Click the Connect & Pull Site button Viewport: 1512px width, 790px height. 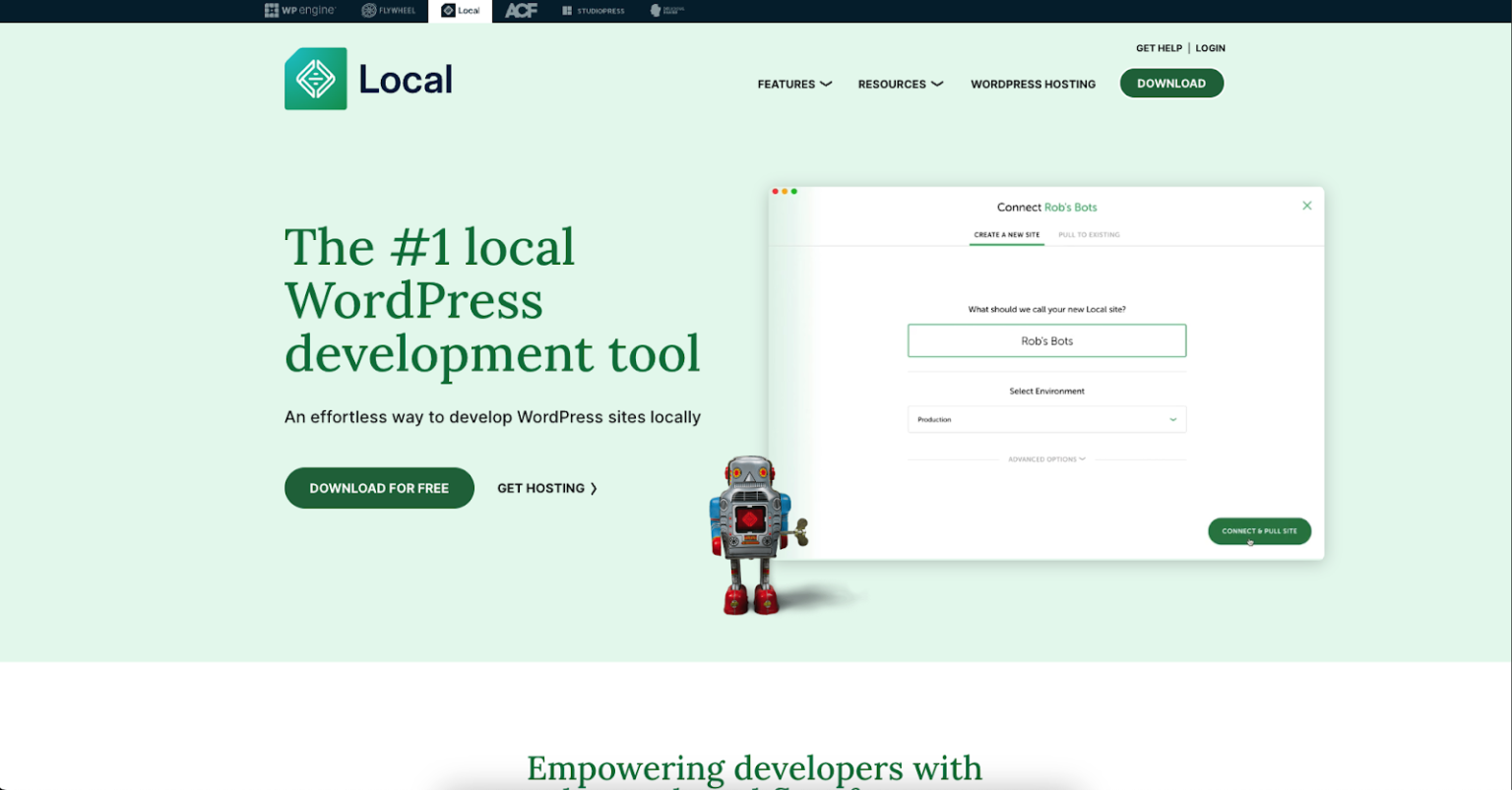(x=1259, y=531)
